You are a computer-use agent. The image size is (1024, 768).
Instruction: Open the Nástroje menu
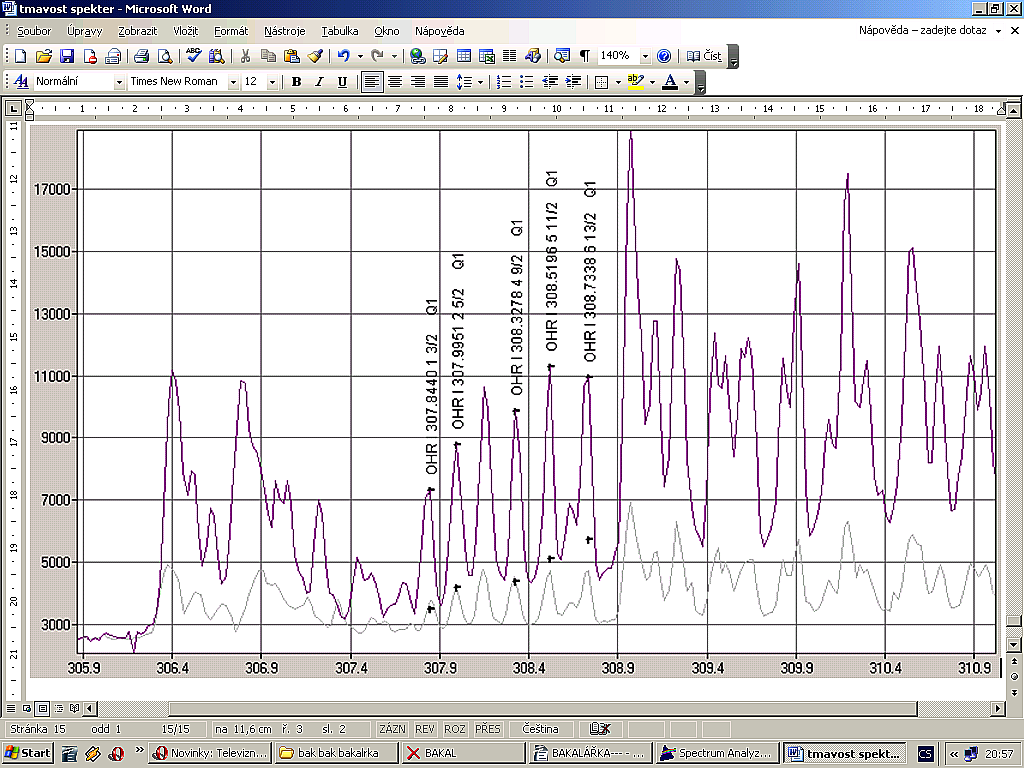[x=284, y=31]
